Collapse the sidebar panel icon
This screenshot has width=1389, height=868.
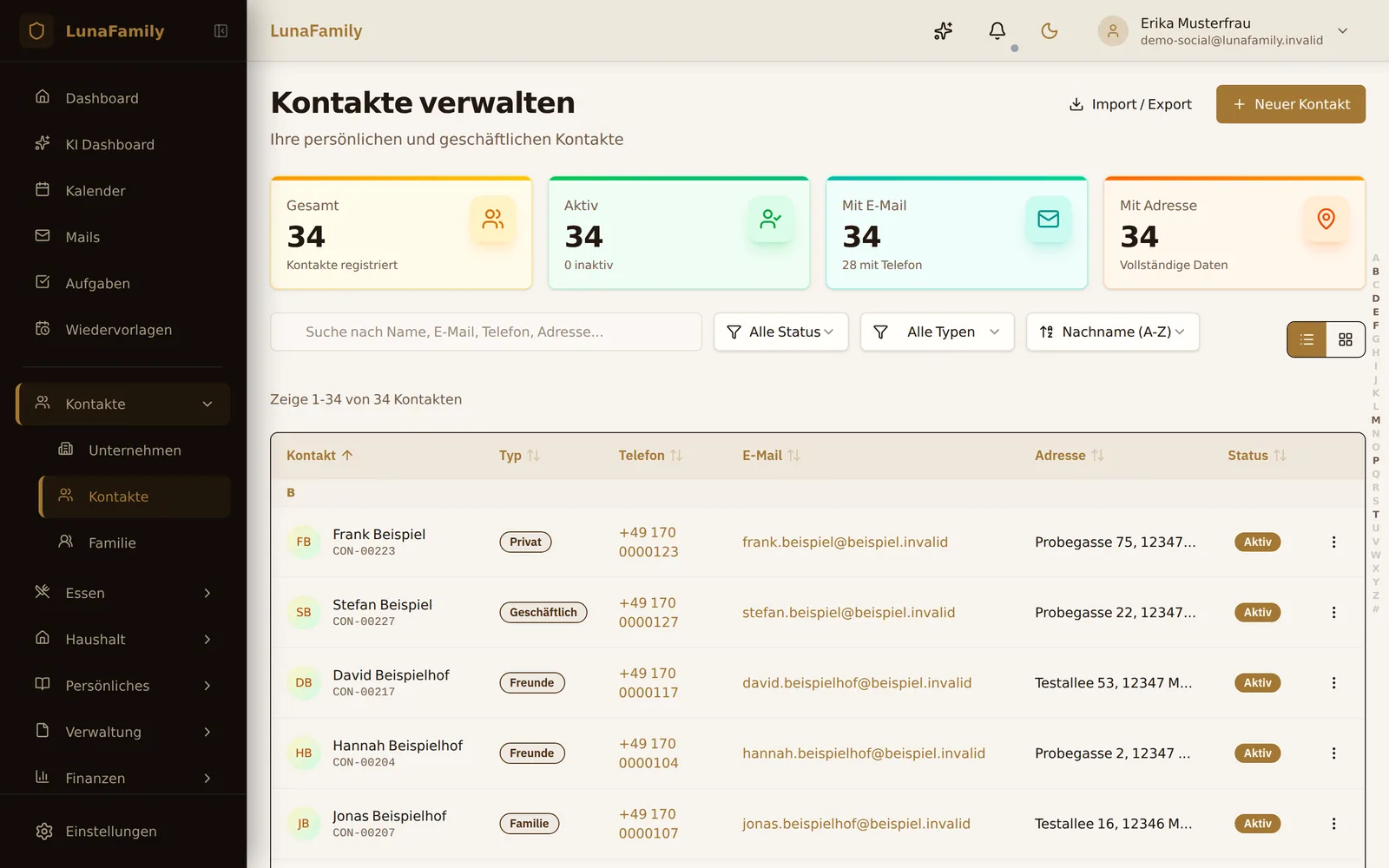(221, 31)
